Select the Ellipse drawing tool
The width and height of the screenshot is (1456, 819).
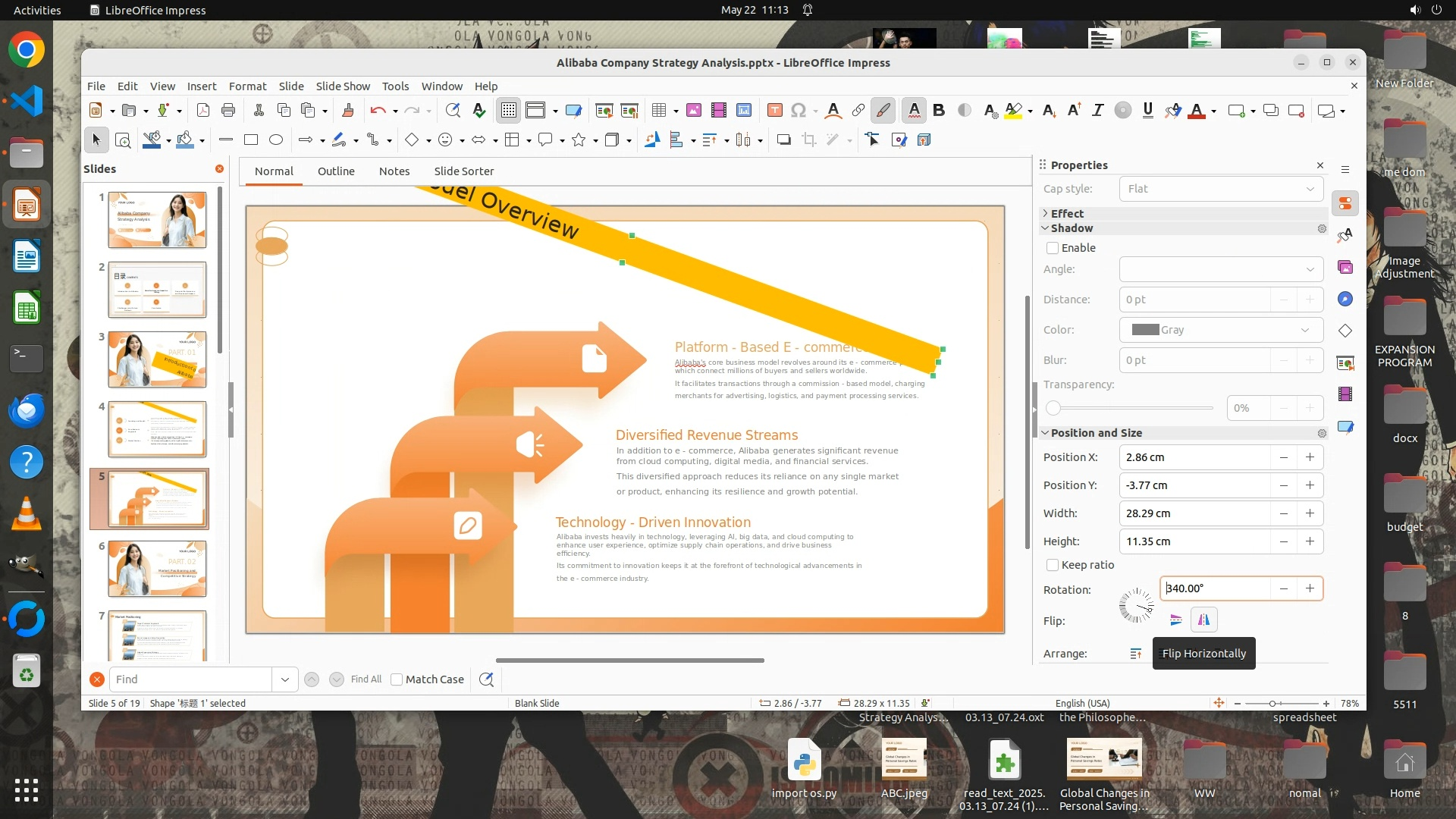pos(276,140)
